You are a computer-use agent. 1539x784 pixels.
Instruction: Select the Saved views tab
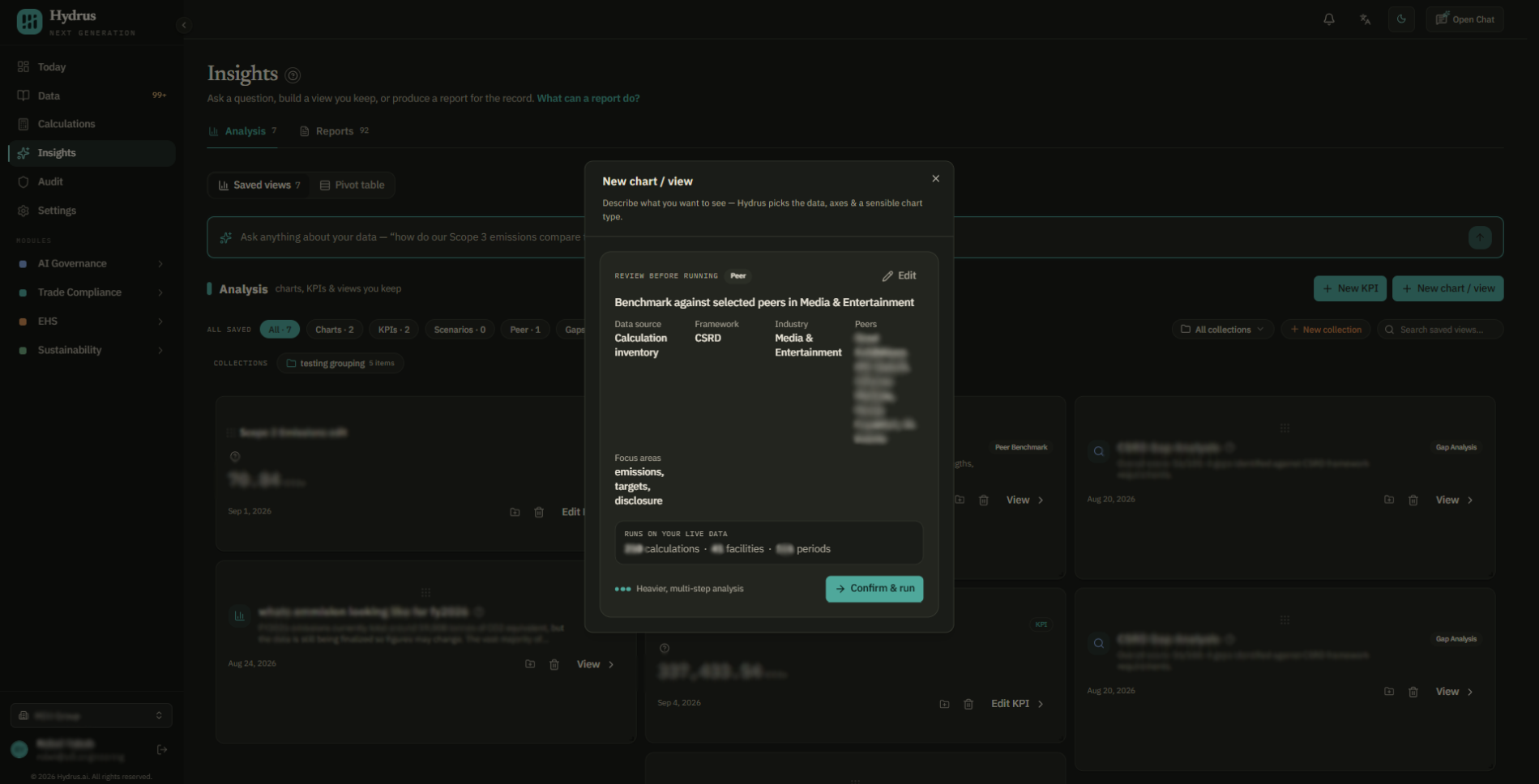[259, 185]
